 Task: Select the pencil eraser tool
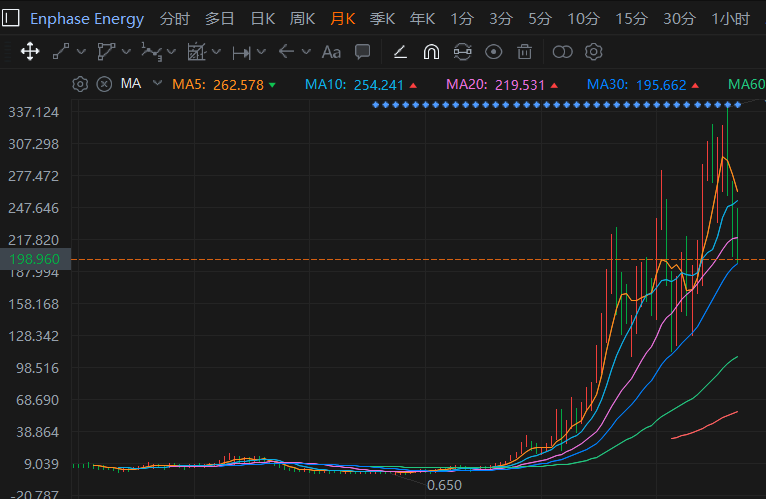tap(400, 51)
